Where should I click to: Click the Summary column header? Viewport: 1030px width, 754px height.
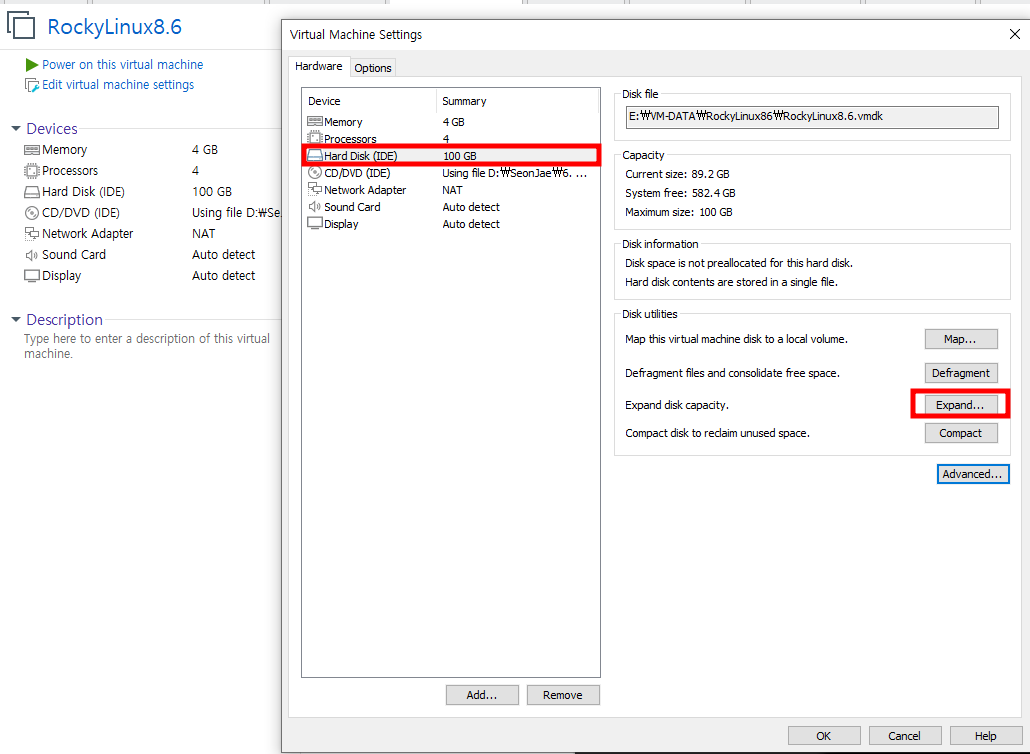[518, 101]
